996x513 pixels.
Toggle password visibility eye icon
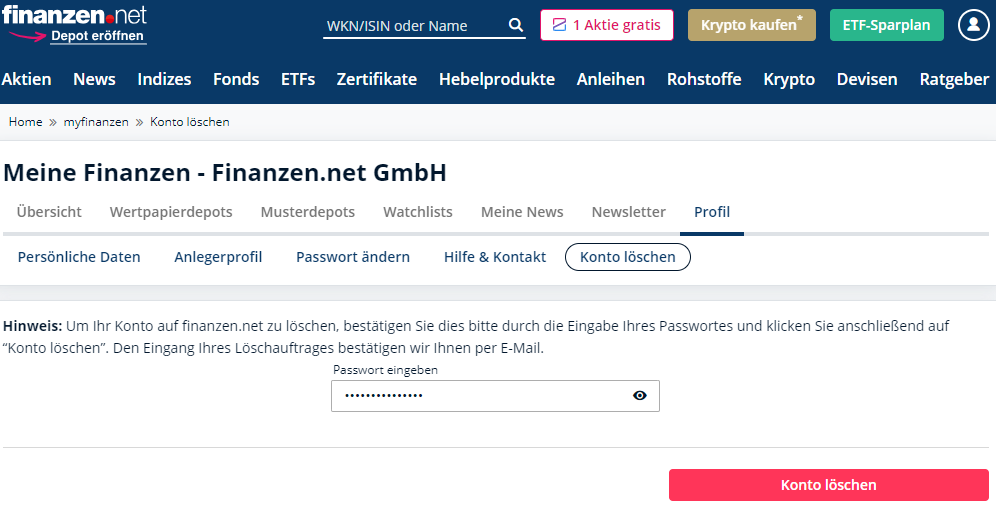pyautogui.click(x=640, y=396)
